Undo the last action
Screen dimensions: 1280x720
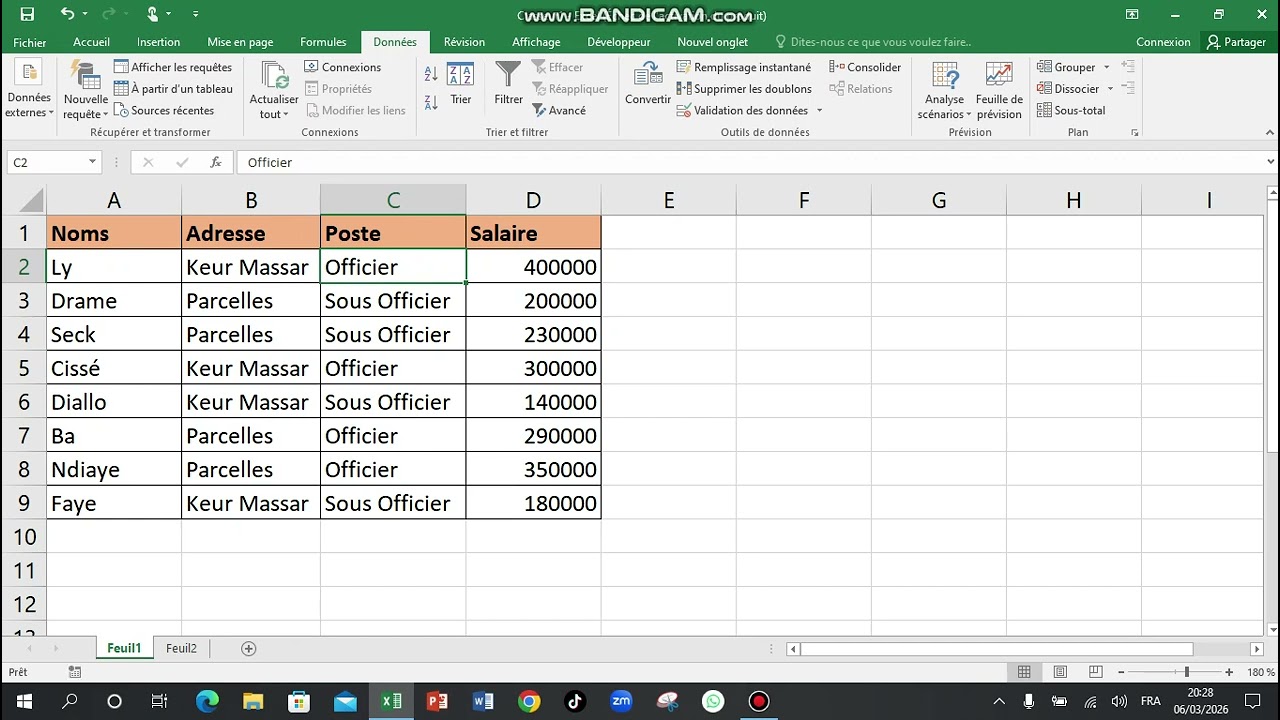[67, 14]
